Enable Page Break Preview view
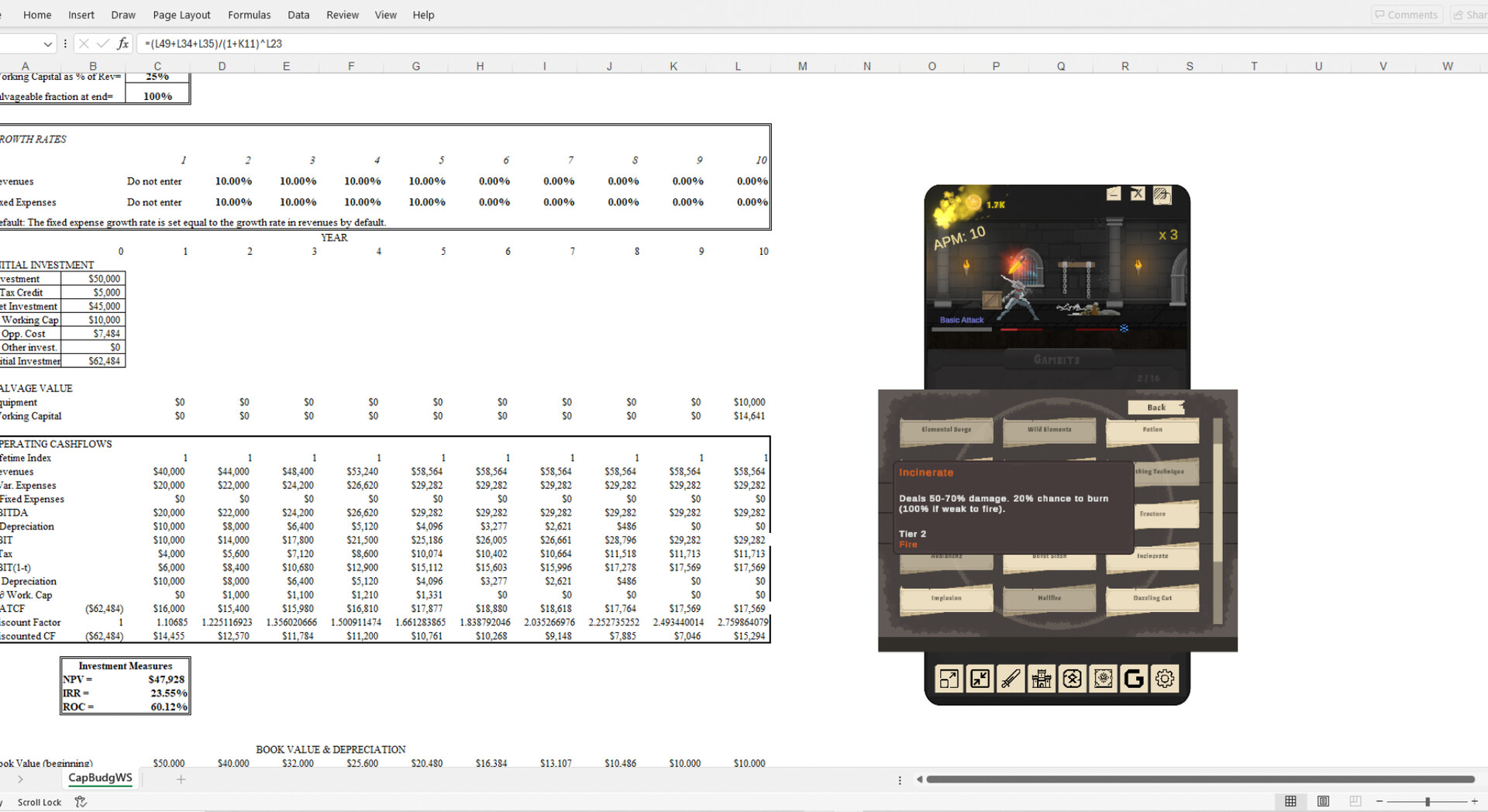Viewport: 1488px width, 812px height. [1355, 801]
